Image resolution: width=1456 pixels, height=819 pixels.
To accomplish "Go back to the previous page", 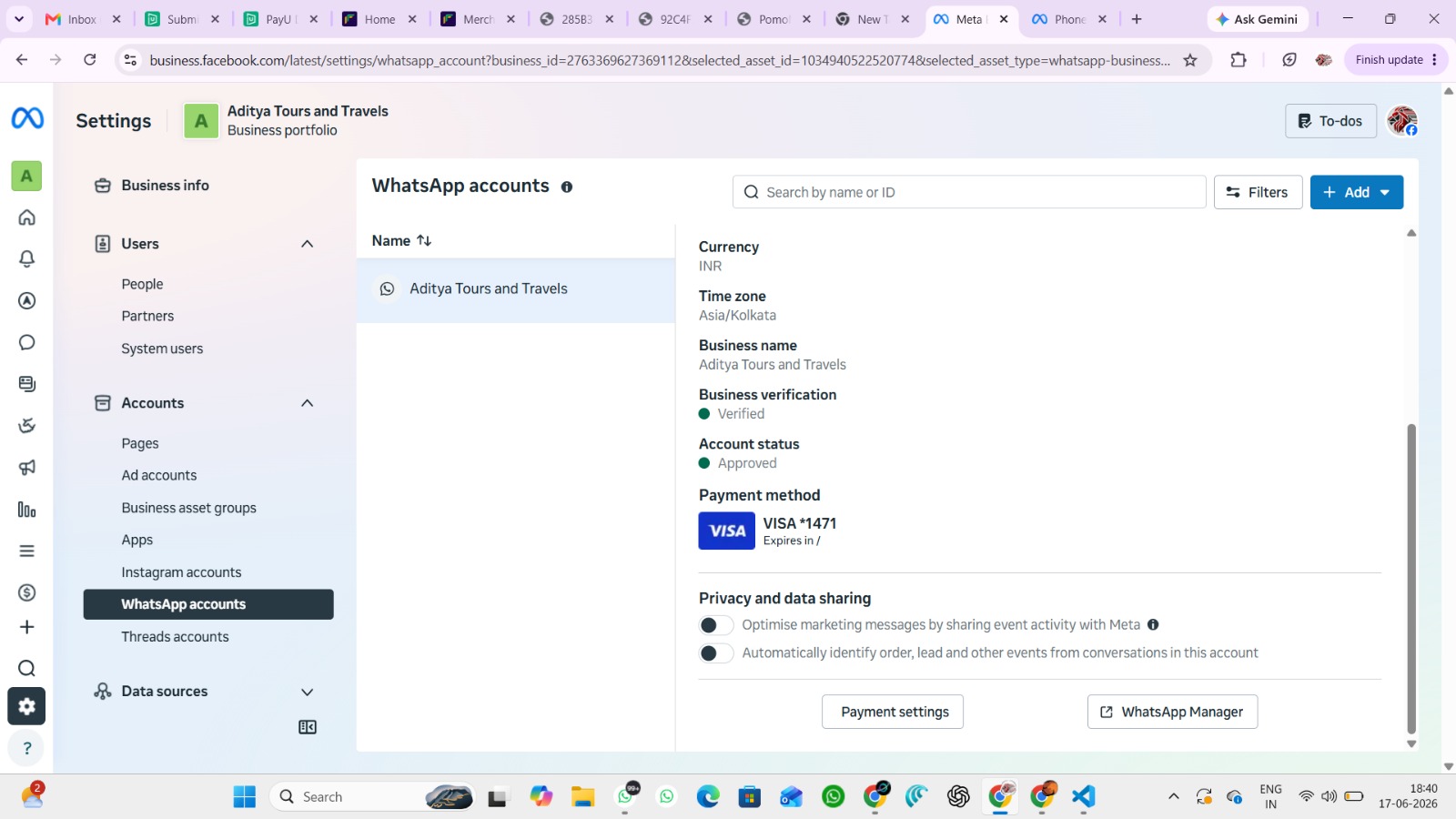I will [22, 60].
